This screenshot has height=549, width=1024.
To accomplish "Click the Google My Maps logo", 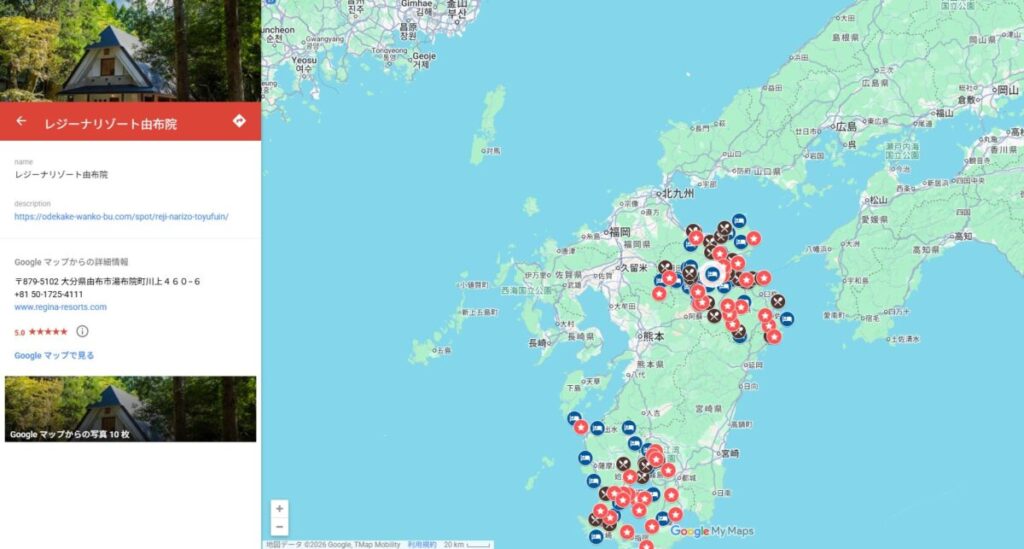I will point(711,531).
